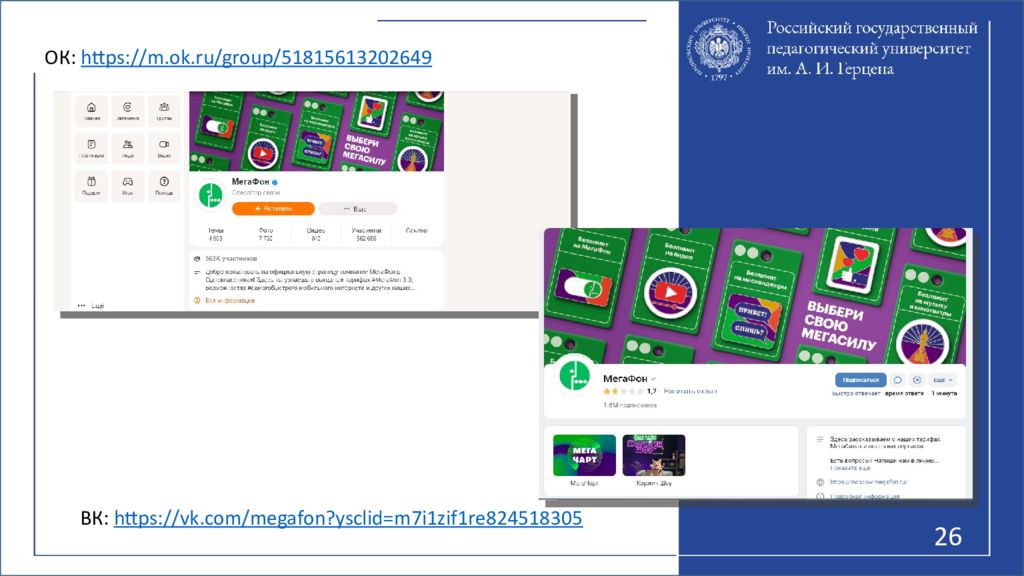Open the Темы tab on OK group
This screenshot has height=576, width=1024.
tap(216, 234)
